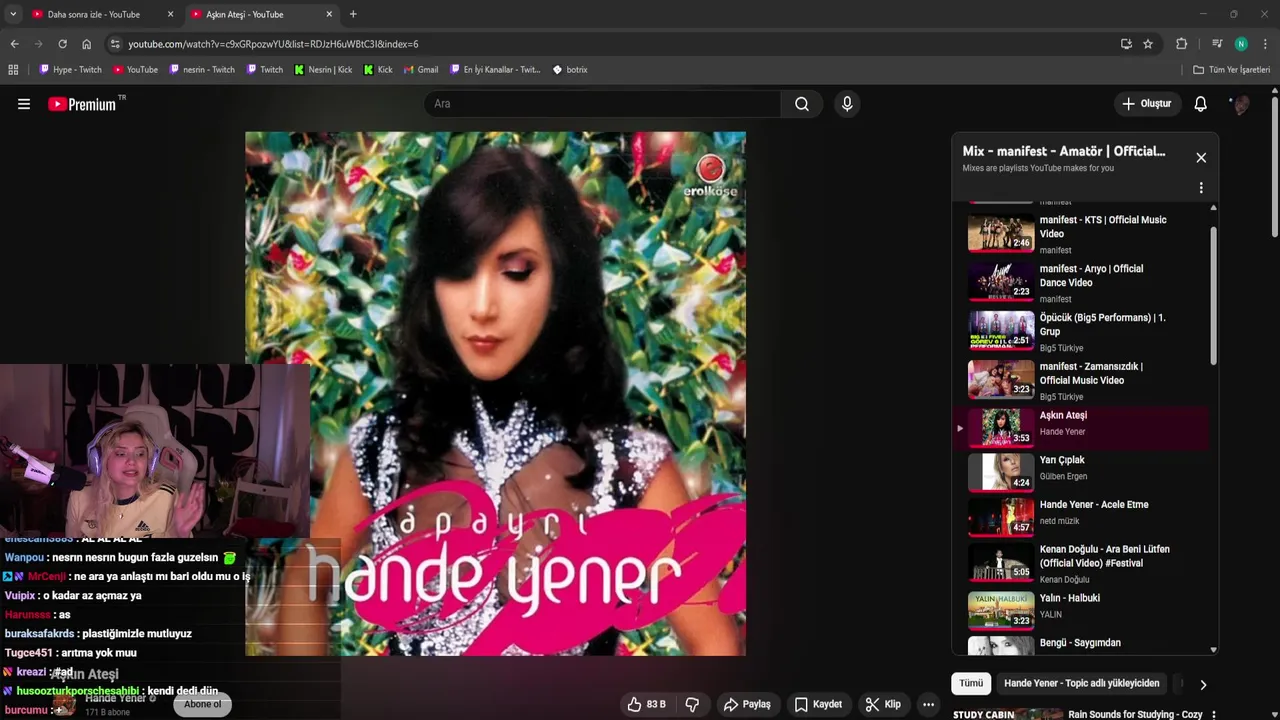Share video with Paylaş button
This screenshot has height=720, width=1280.
[747, 704]
